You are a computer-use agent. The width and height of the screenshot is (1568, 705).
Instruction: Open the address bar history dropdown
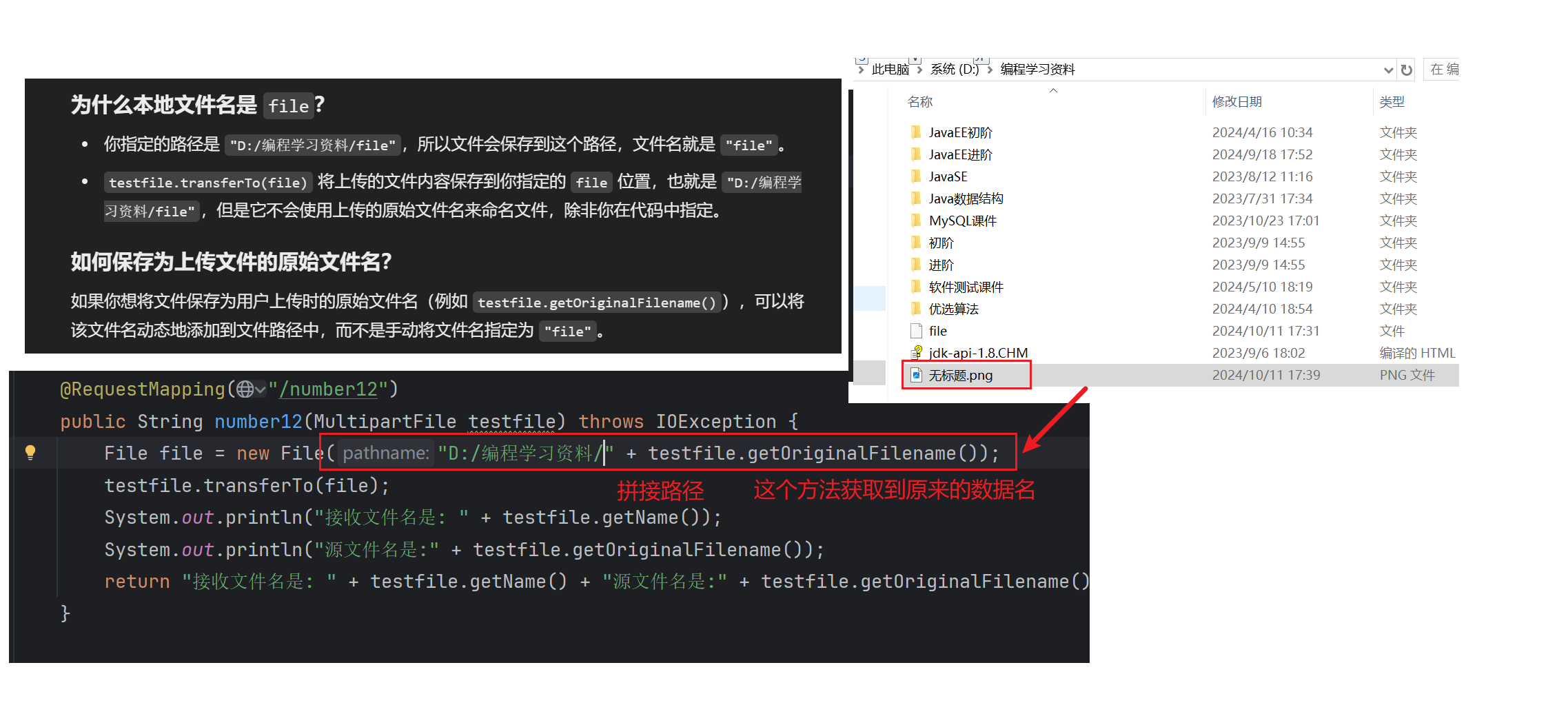[x=1389, y=70]
